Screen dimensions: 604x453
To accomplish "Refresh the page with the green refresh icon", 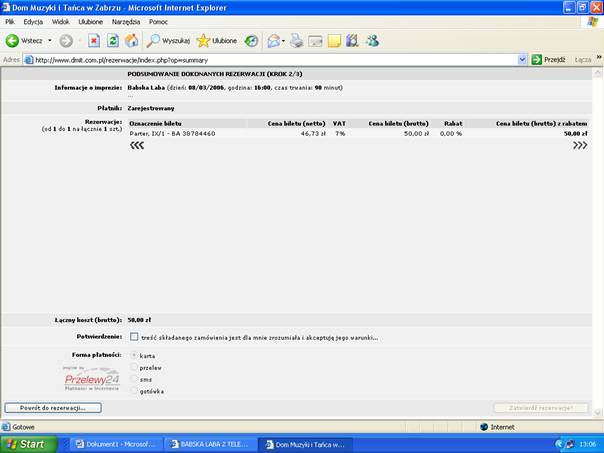I will [x=112, y=41].
